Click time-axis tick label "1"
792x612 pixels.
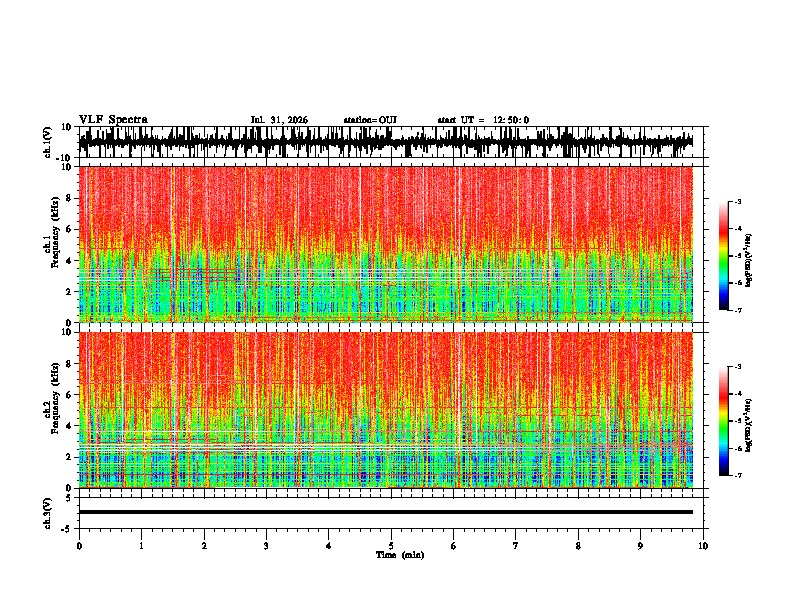[141, 546]
